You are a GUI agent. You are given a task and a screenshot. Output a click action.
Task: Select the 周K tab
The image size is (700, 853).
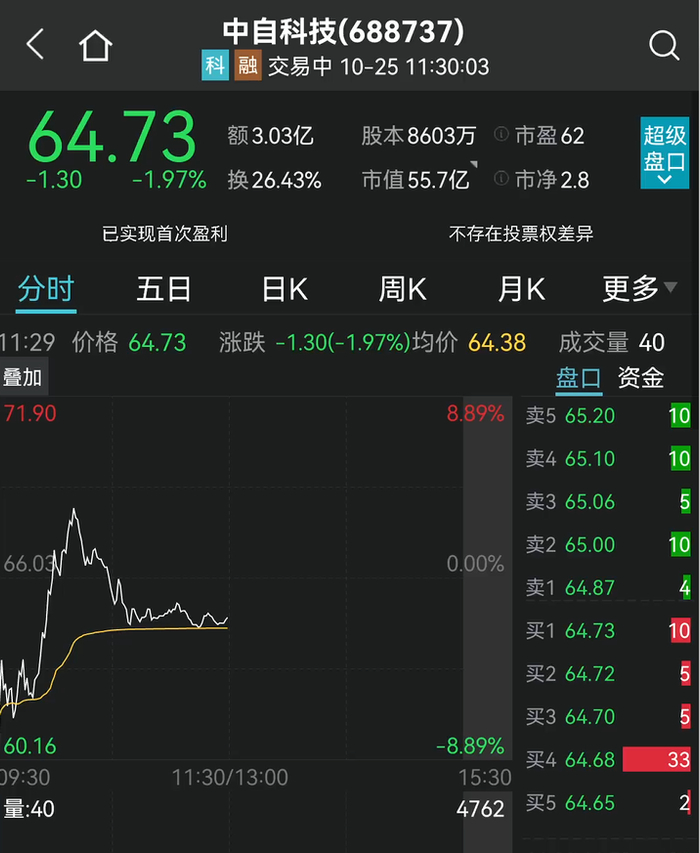tap(402, 289)
